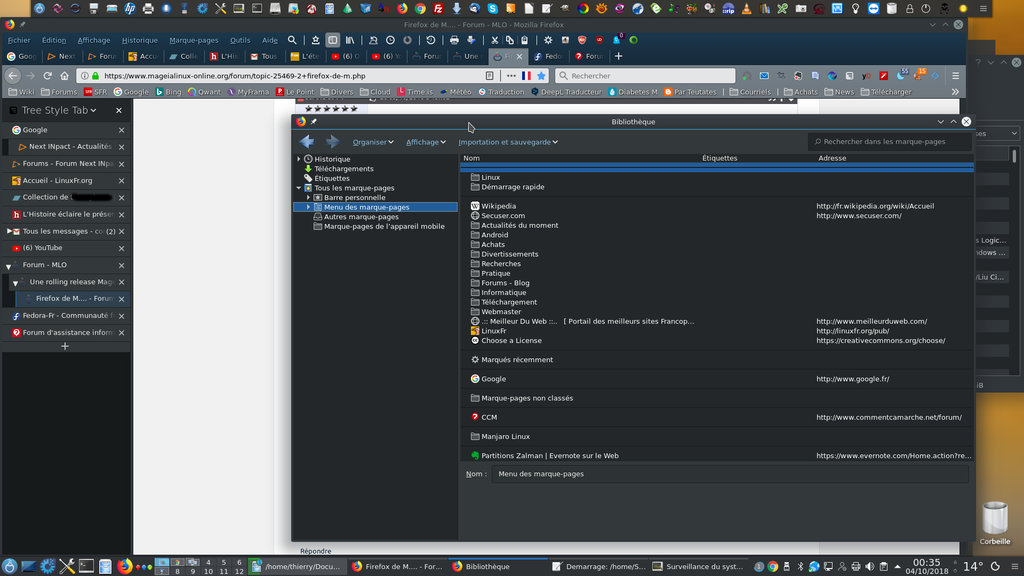Close the YouTube tab in the sidebar
The image size is (1024, 576).
[x=121, y=248]
